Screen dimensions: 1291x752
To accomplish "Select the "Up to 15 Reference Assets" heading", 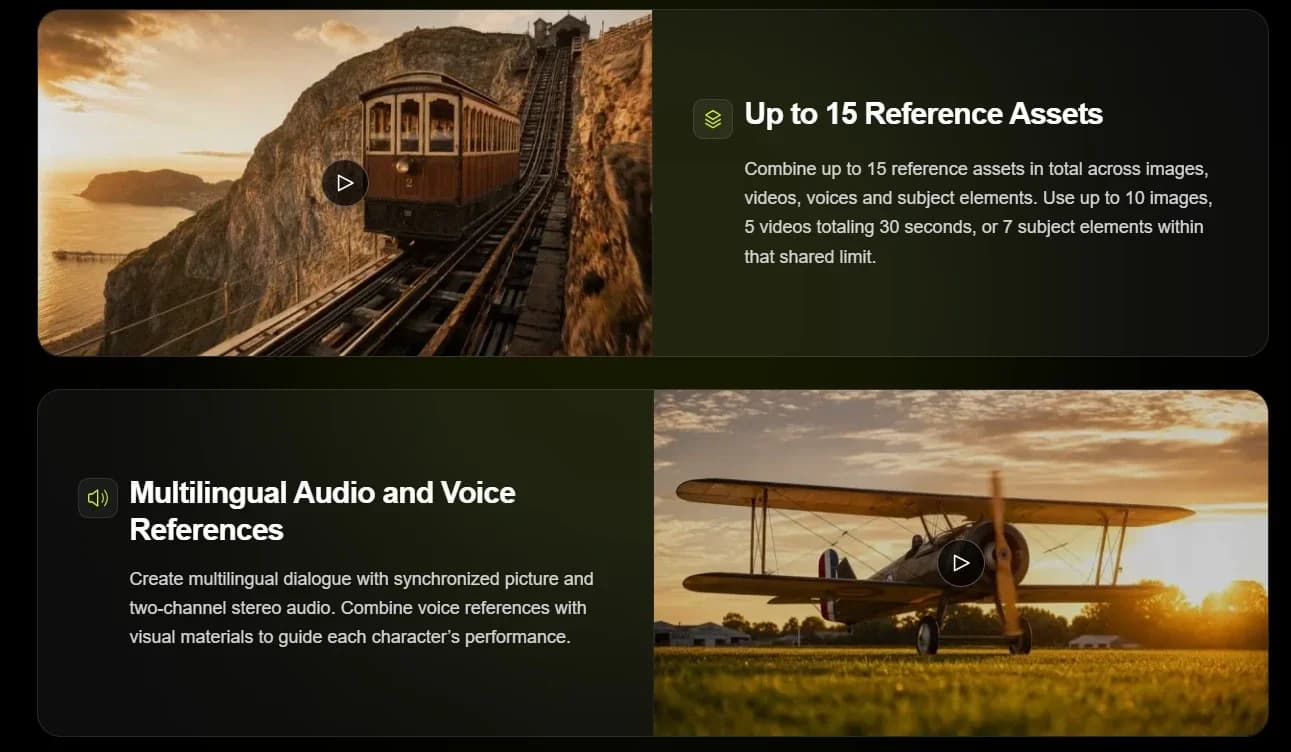I will coord(924,114).
